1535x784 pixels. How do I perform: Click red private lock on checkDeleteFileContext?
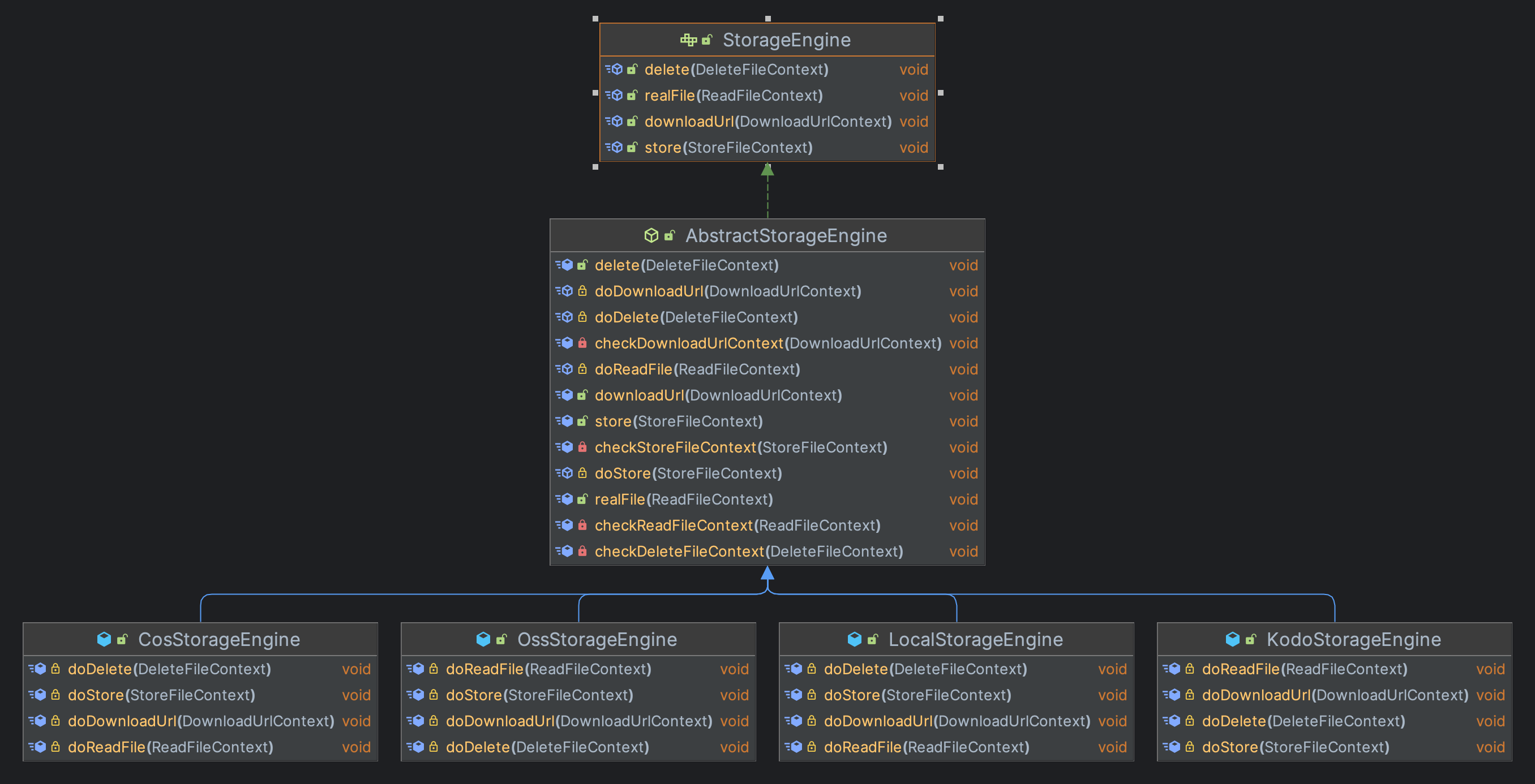point(582,552)
